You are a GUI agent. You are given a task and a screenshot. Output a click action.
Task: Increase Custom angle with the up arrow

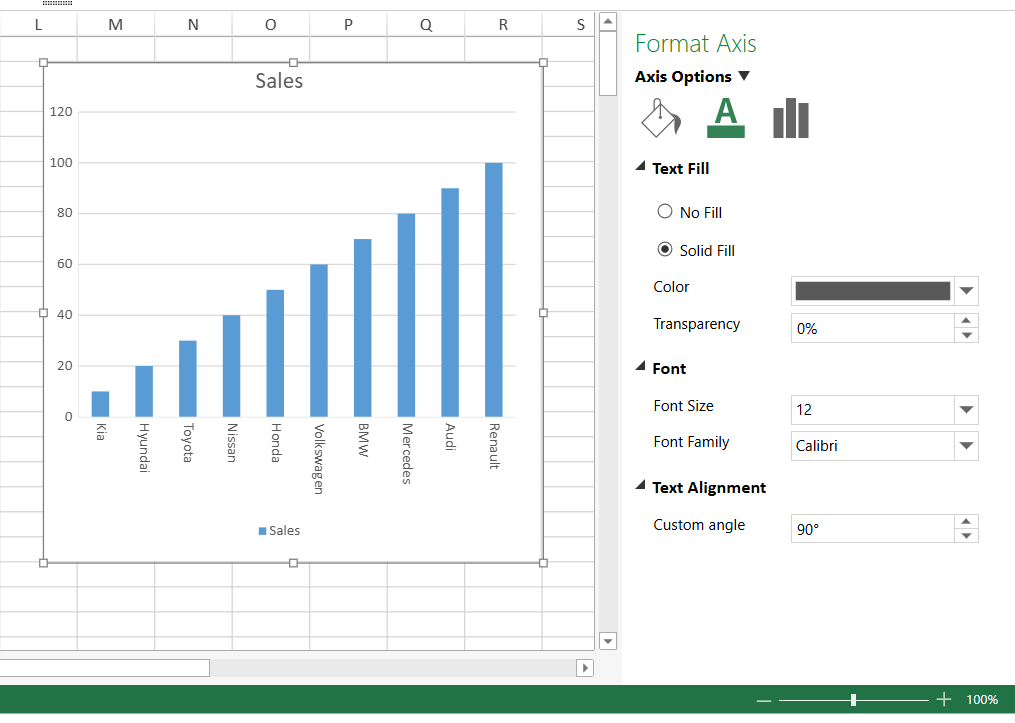pos(966,521)
